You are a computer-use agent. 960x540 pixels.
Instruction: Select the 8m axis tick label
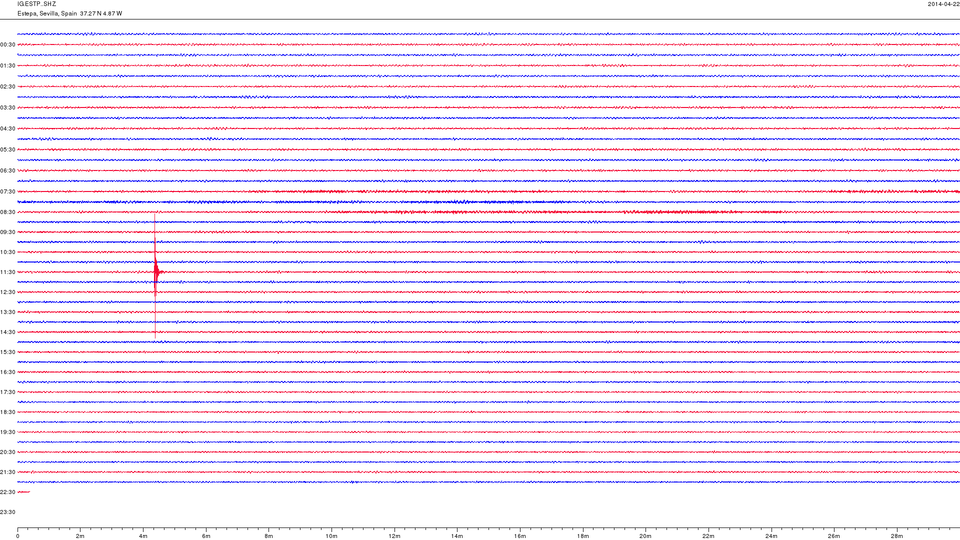(269, 536)
